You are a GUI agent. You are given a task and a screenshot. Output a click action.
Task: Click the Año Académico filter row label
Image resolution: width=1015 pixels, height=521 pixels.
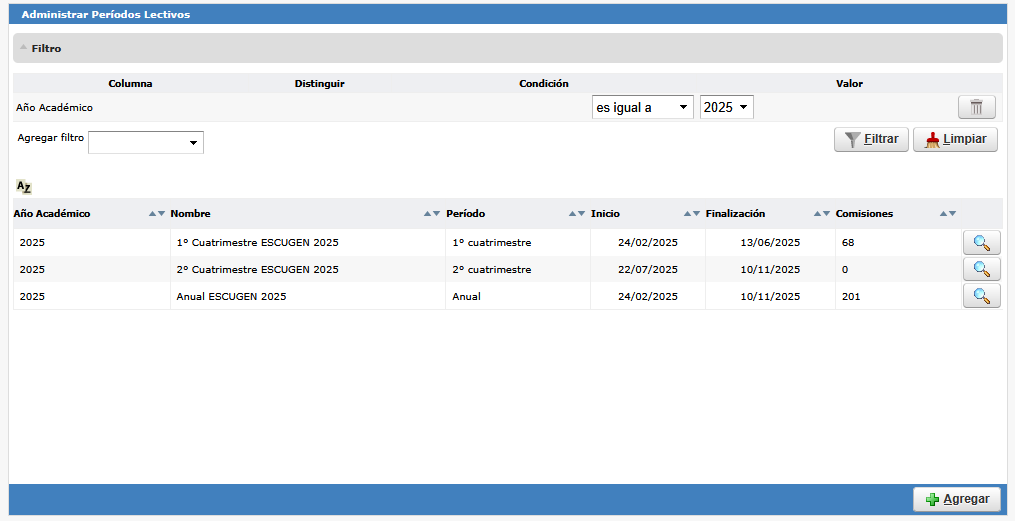tap(54, 107)
